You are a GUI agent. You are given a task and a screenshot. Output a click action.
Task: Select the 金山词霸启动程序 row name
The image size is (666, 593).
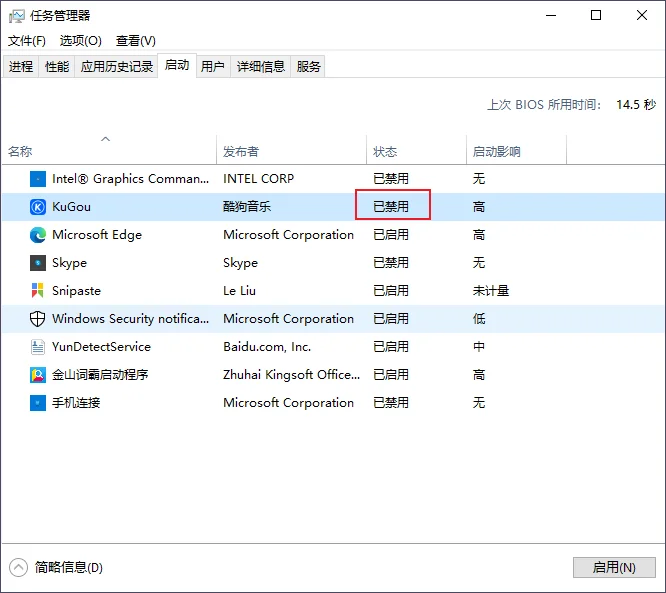pyautogui.click(x=100, y=375)
